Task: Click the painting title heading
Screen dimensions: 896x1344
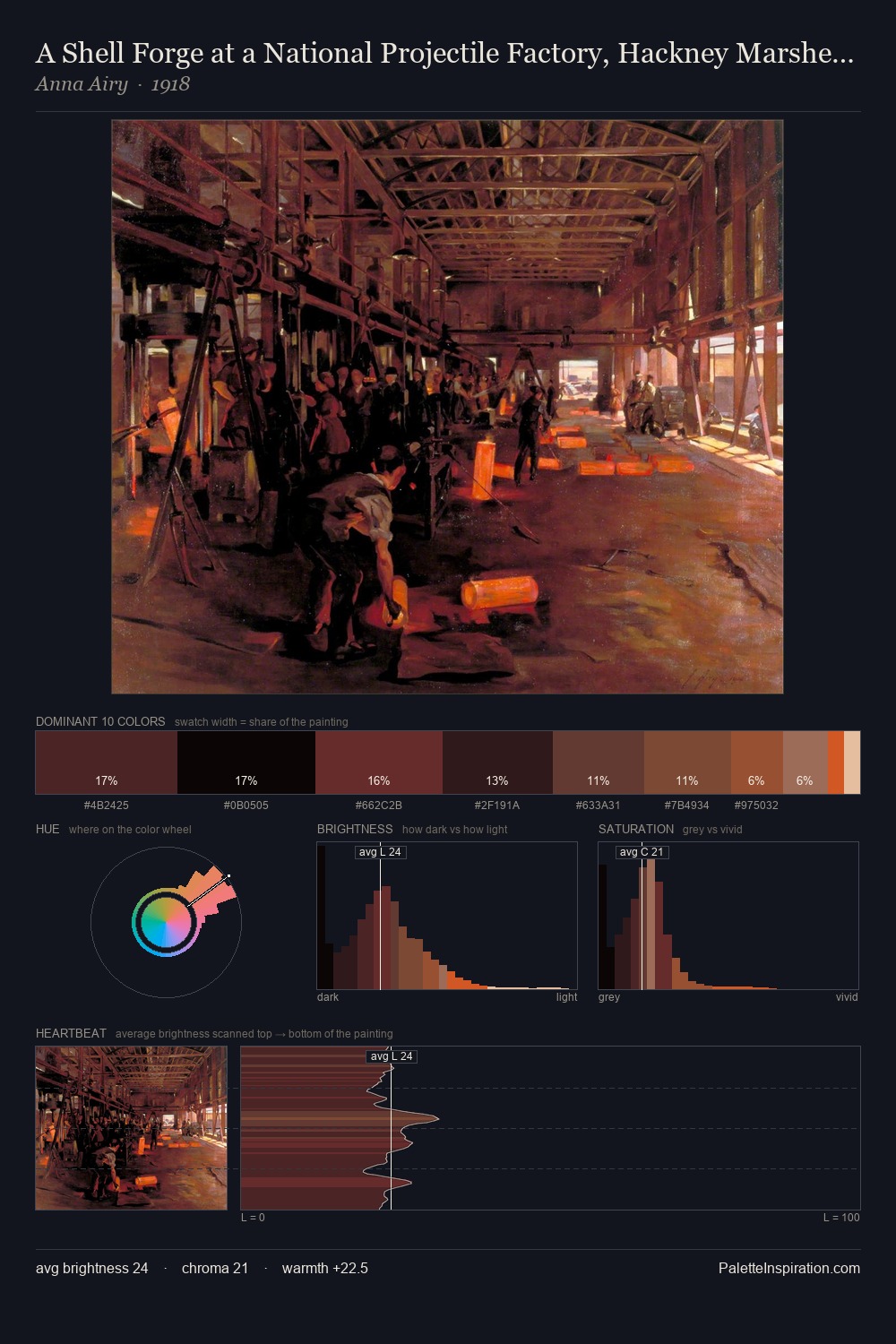Action: [444, 54]
